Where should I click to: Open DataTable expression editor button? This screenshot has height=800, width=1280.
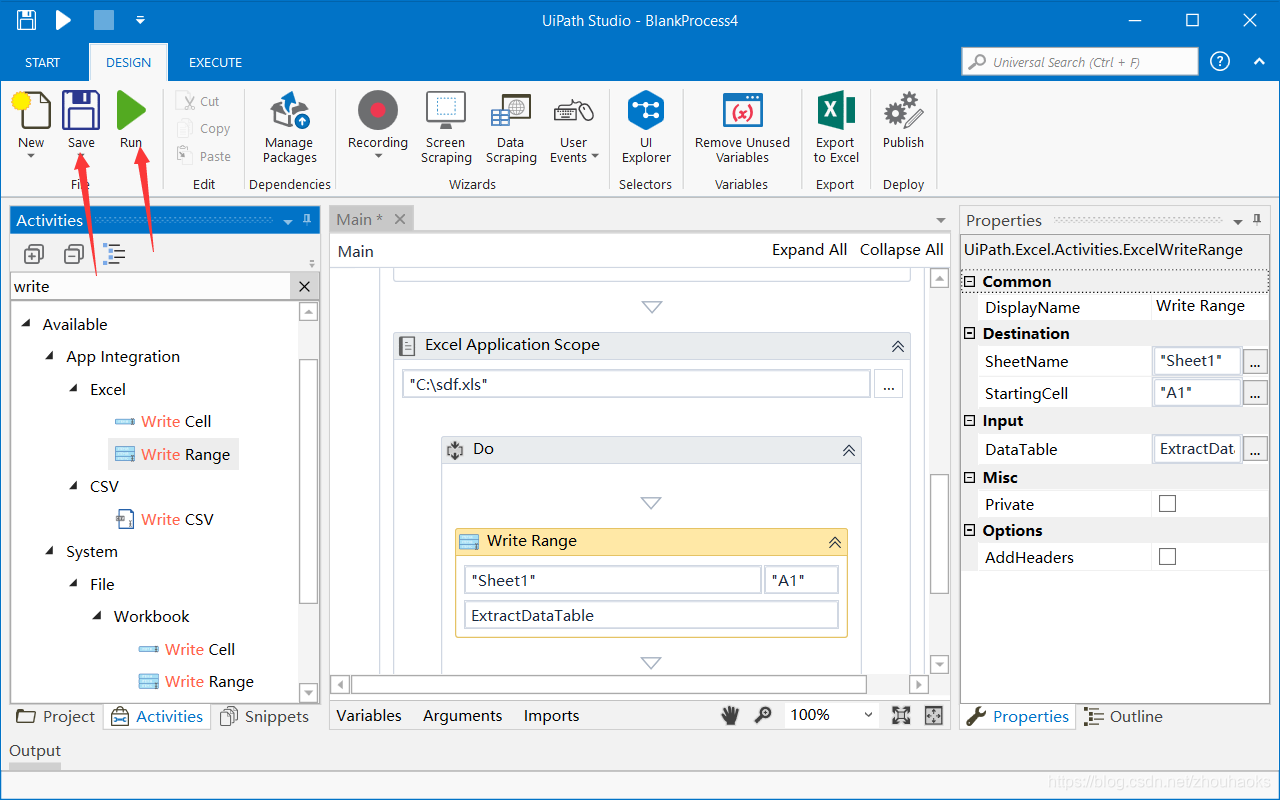coord(1255,449)
